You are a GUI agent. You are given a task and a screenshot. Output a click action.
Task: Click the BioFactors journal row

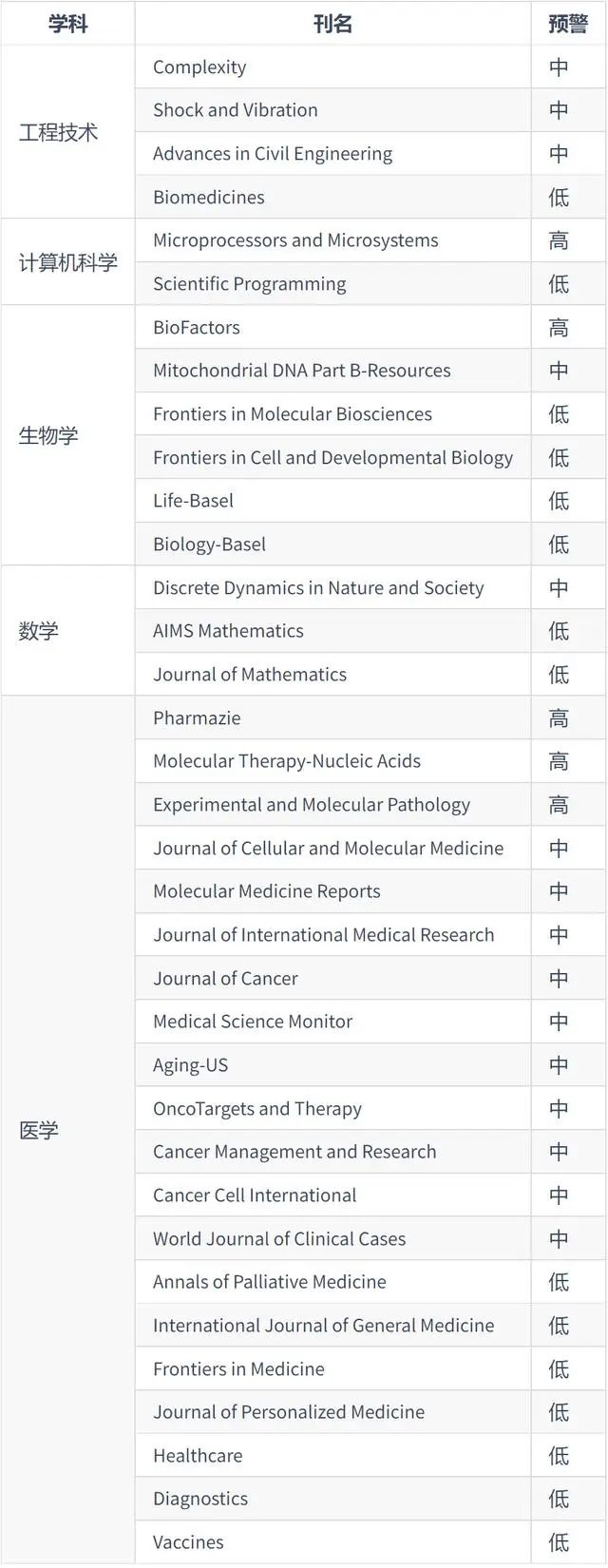point(197,328)
